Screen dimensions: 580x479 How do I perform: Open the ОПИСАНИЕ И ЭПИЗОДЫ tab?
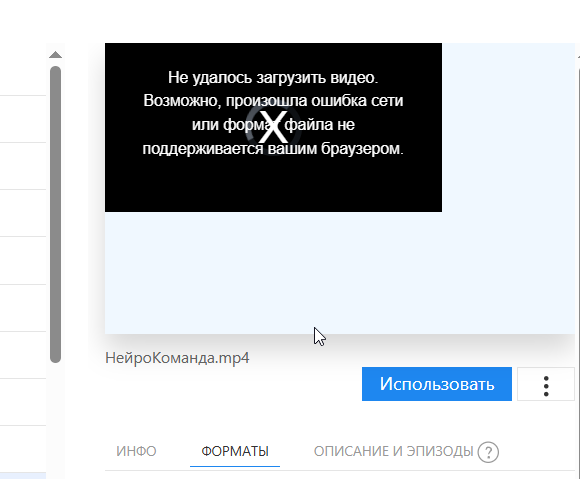(393, 451)
